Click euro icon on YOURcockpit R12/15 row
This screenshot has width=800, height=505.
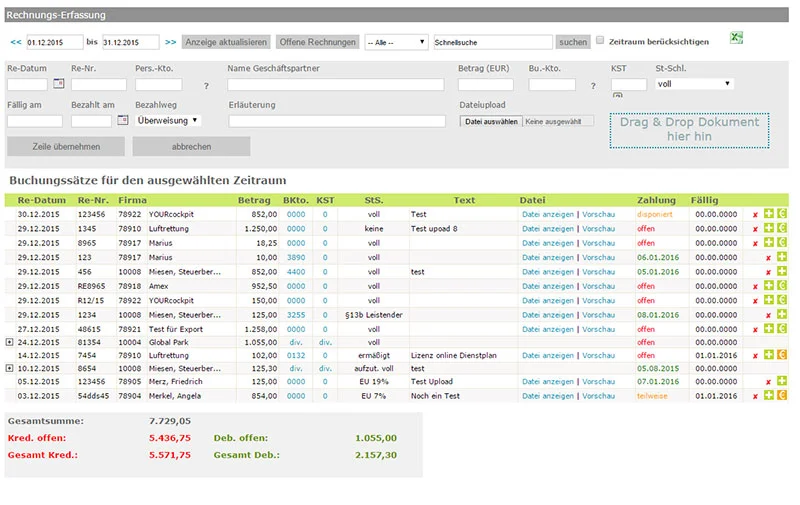(782, 299)
